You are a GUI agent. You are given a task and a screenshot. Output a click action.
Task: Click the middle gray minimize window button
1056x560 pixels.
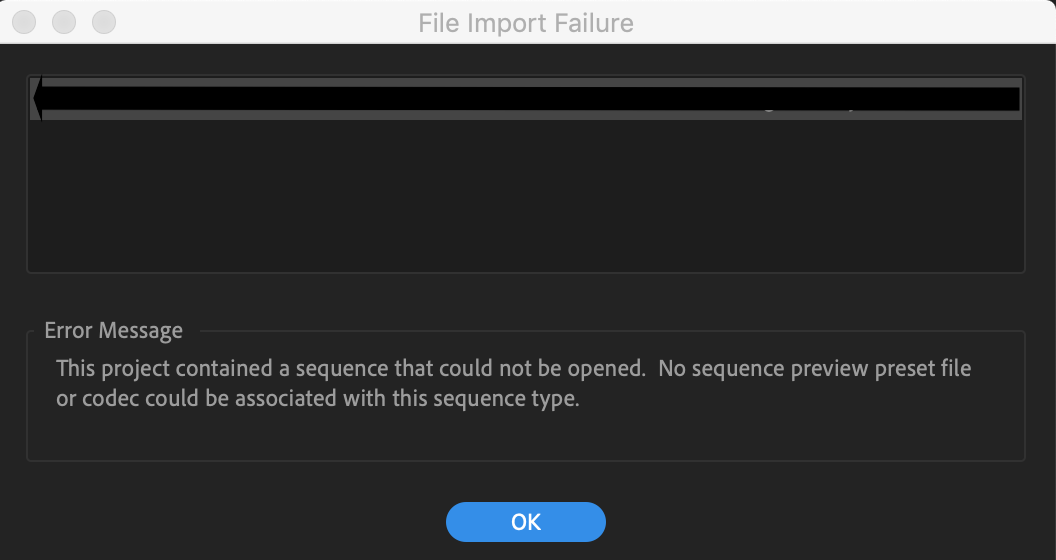(64, 22)
